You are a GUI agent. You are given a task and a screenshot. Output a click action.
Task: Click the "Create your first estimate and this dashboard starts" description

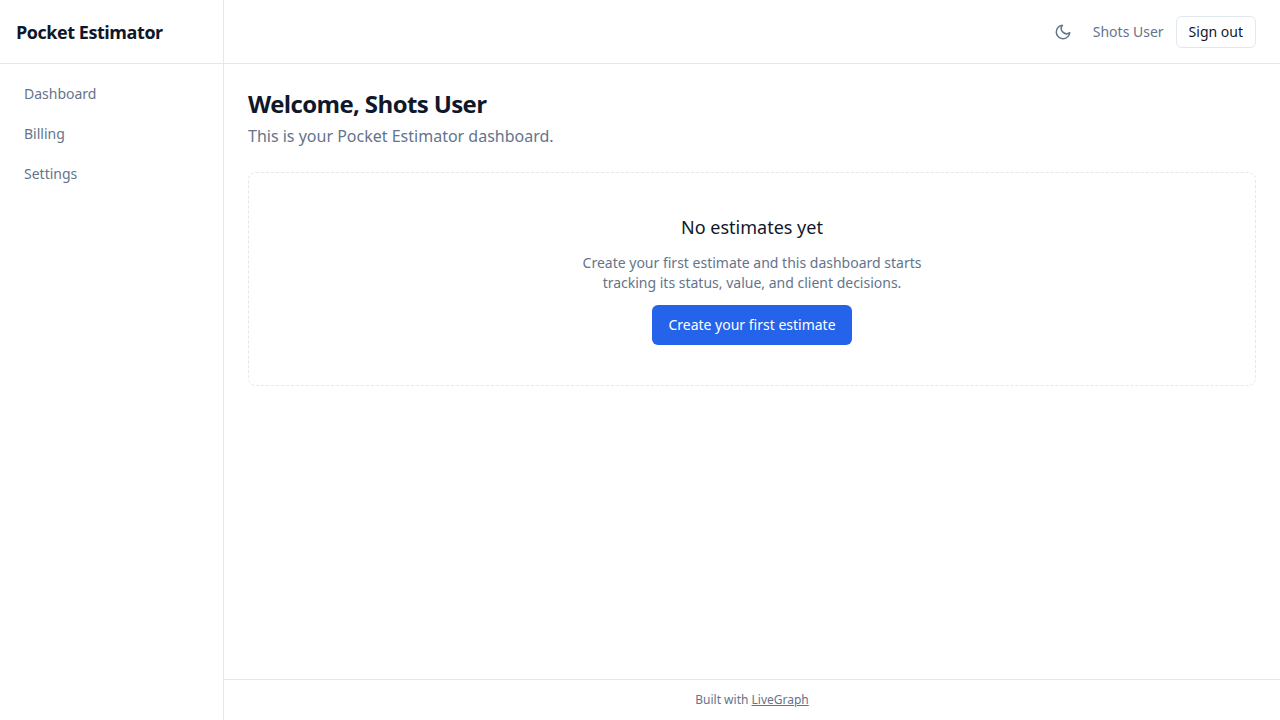coord(752,273)
